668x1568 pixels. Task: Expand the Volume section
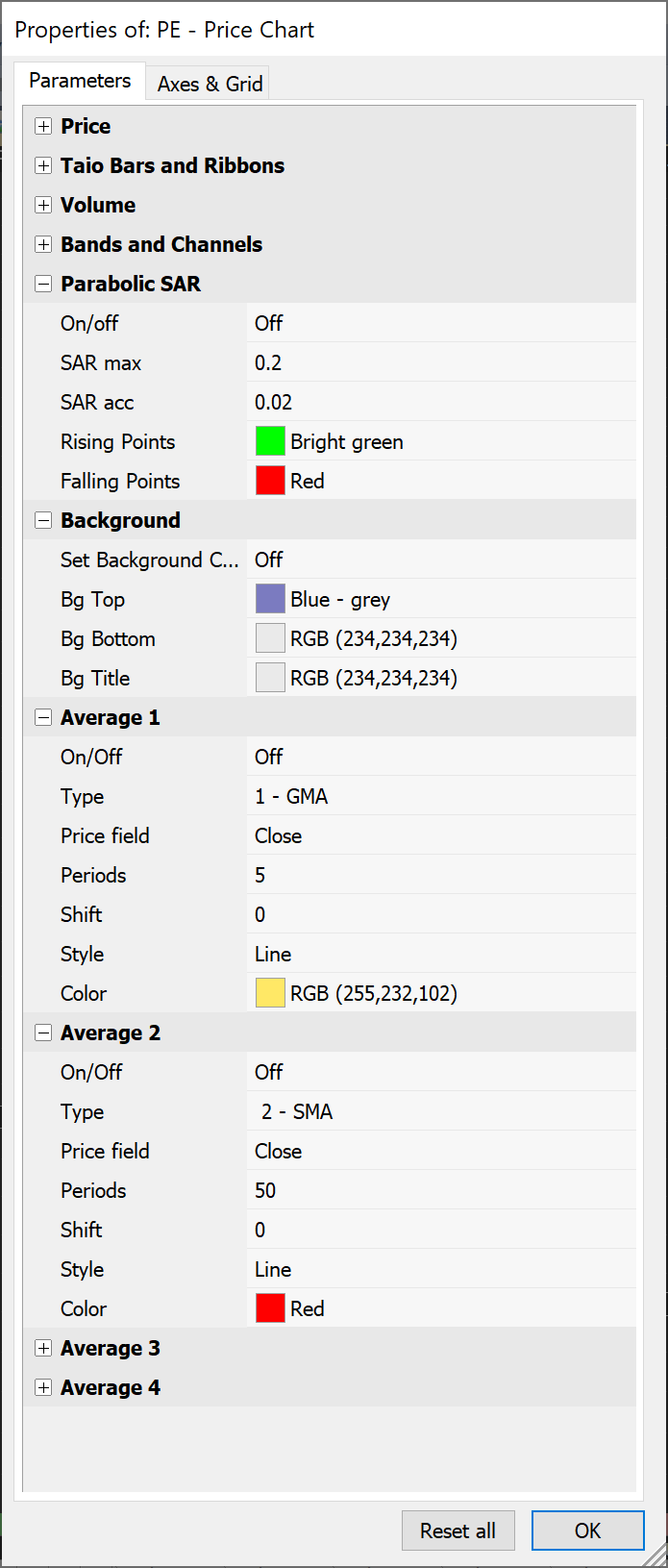coord(43,205)
